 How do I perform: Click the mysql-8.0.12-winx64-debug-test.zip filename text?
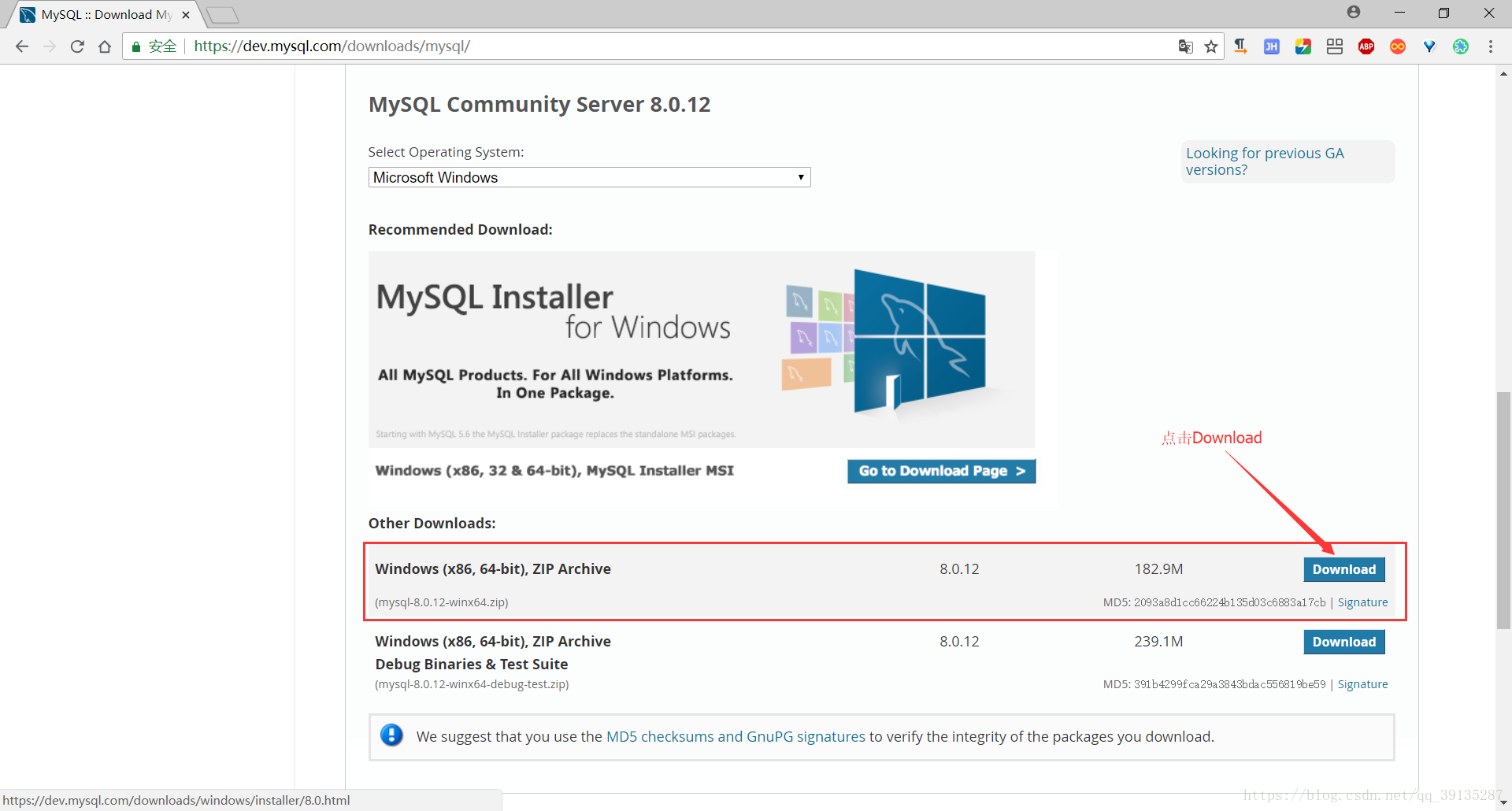pyautogui.click(x=472, y=684)
